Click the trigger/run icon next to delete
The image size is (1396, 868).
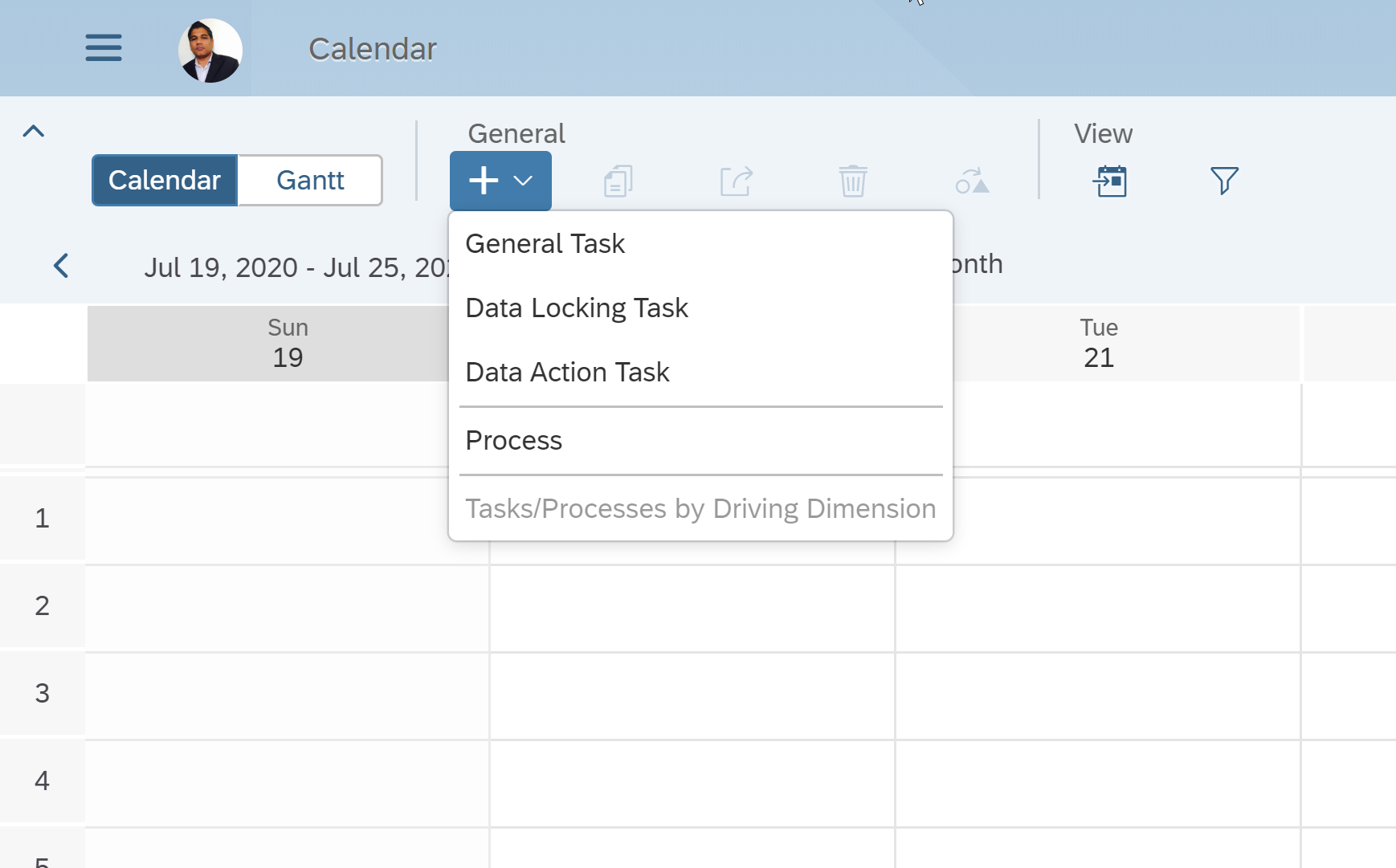972,181
